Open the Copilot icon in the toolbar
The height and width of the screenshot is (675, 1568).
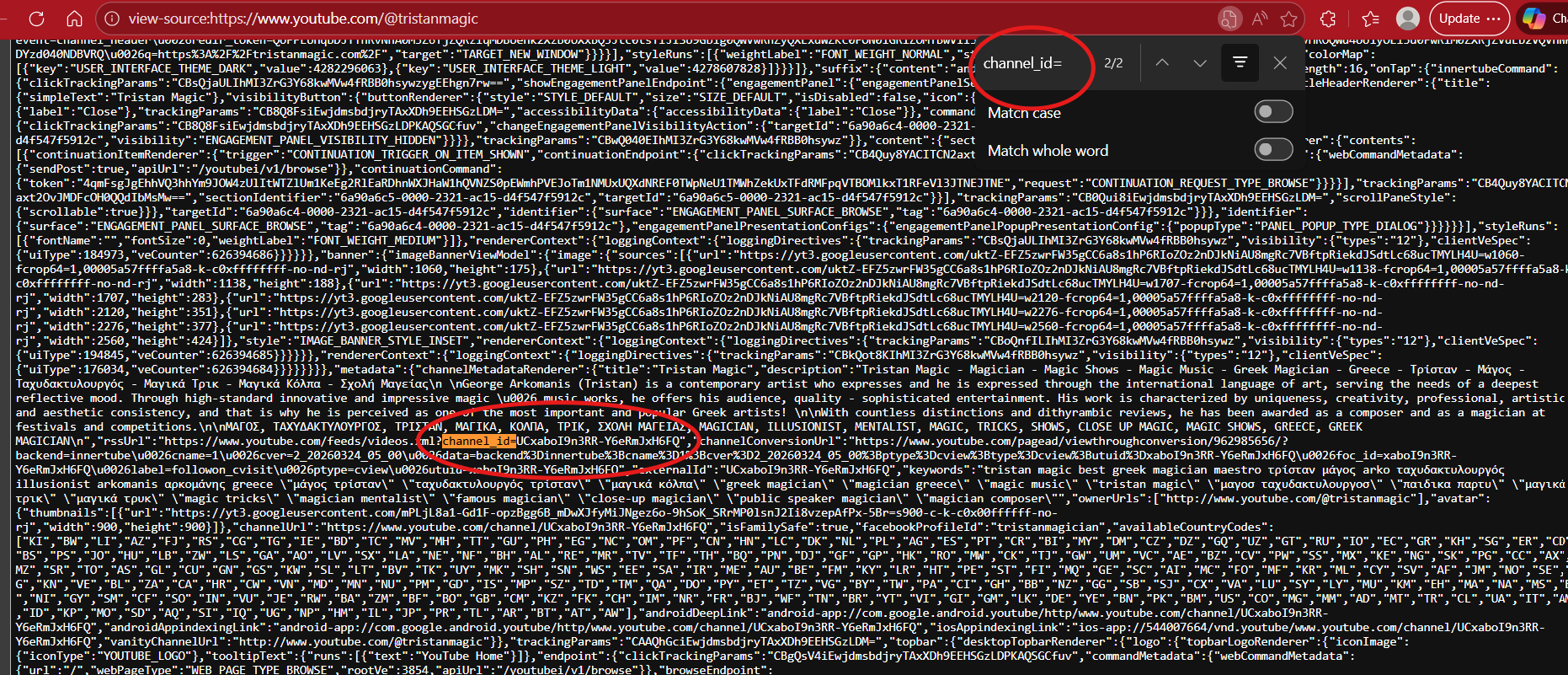click(1534, 19)
